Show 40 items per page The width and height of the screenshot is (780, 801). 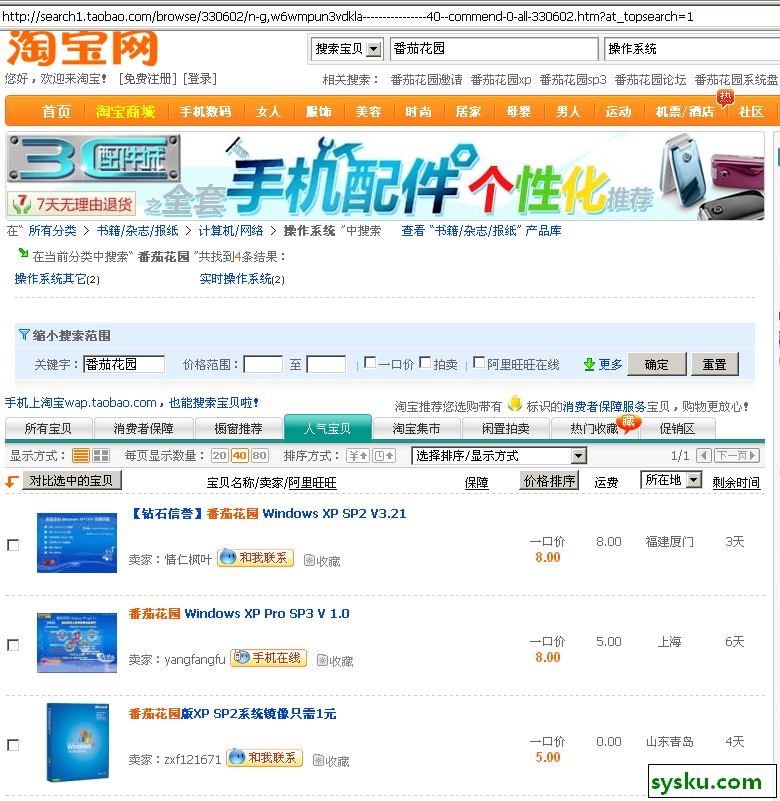click(240, 456)
